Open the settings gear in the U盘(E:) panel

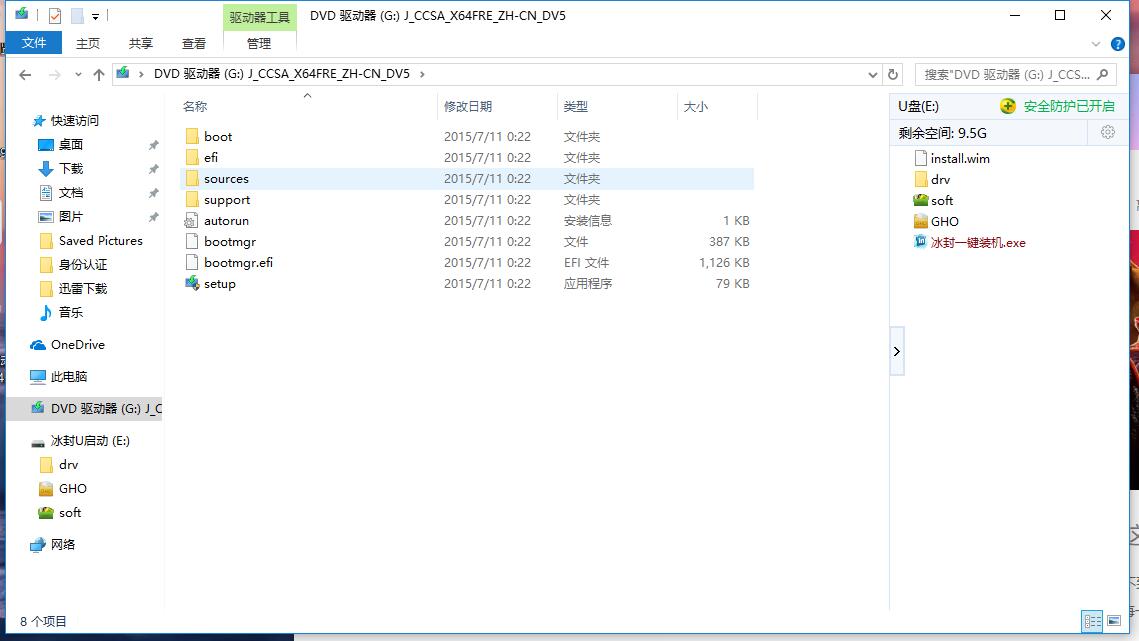[1108, 131]
